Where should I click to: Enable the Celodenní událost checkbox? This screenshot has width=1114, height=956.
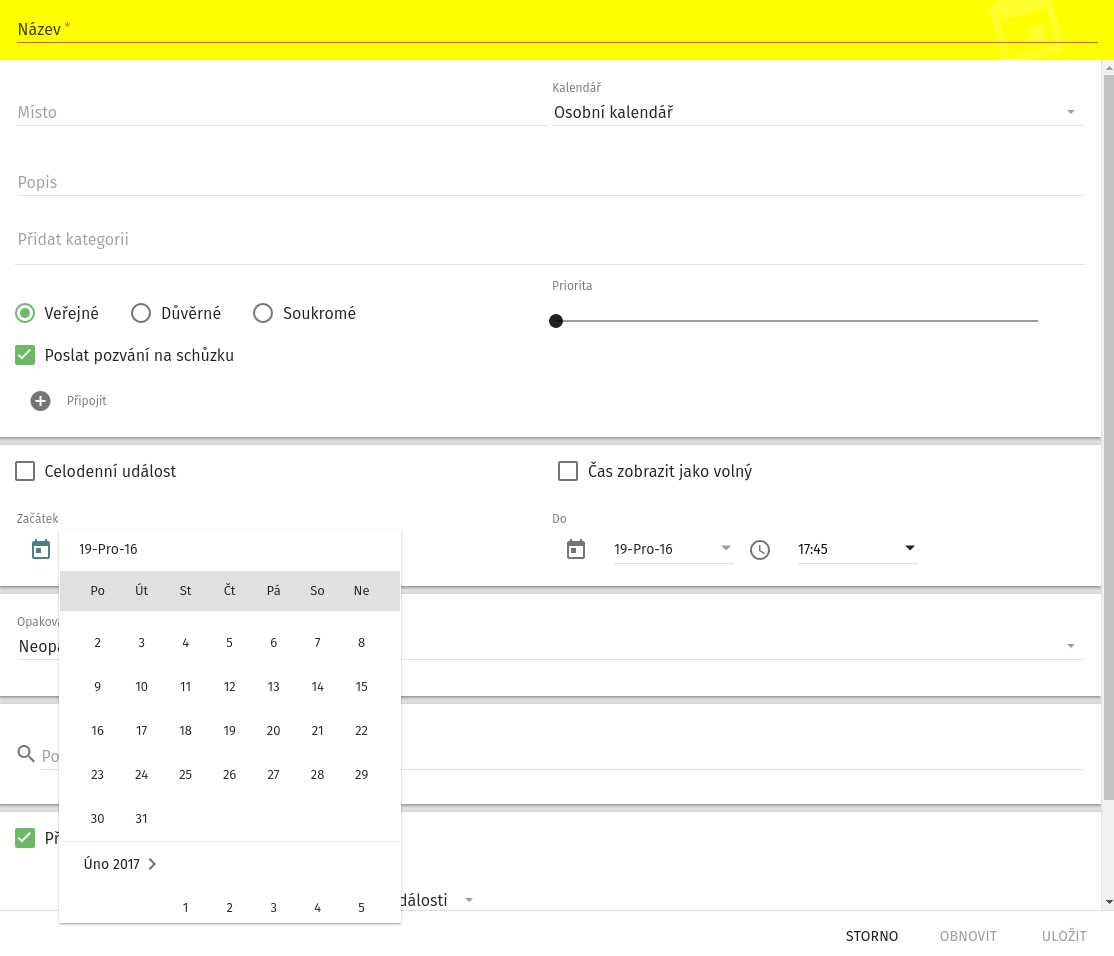26,471
